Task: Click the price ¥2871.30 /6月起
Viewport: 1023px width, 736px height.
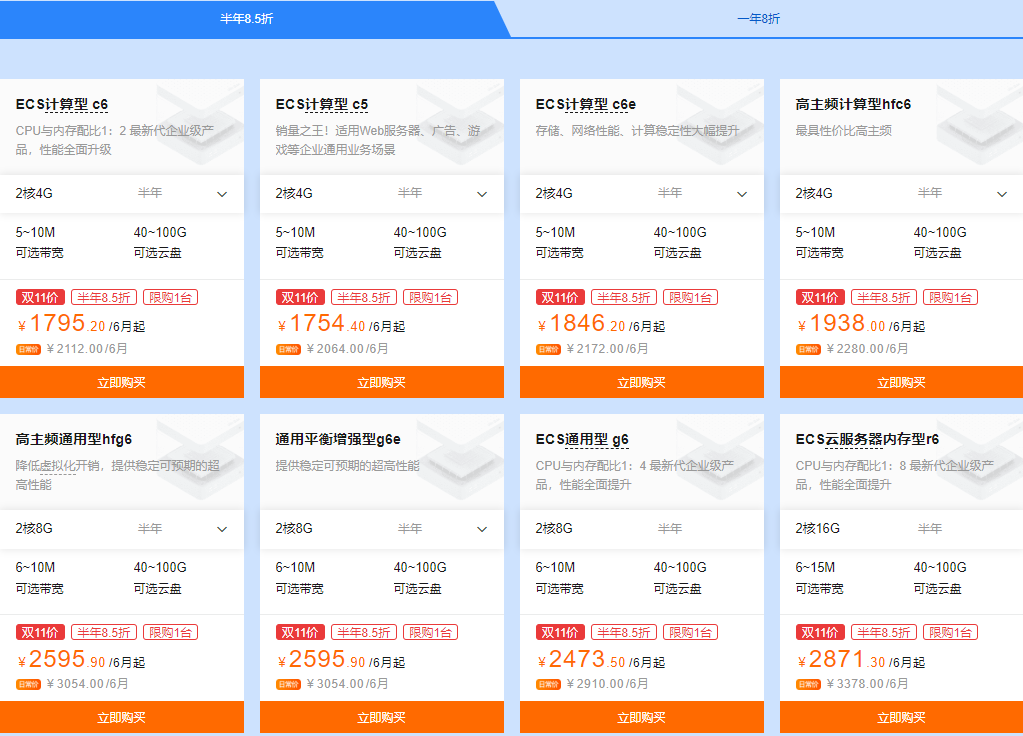Action: pyautogui.click(x=861, y=659)
